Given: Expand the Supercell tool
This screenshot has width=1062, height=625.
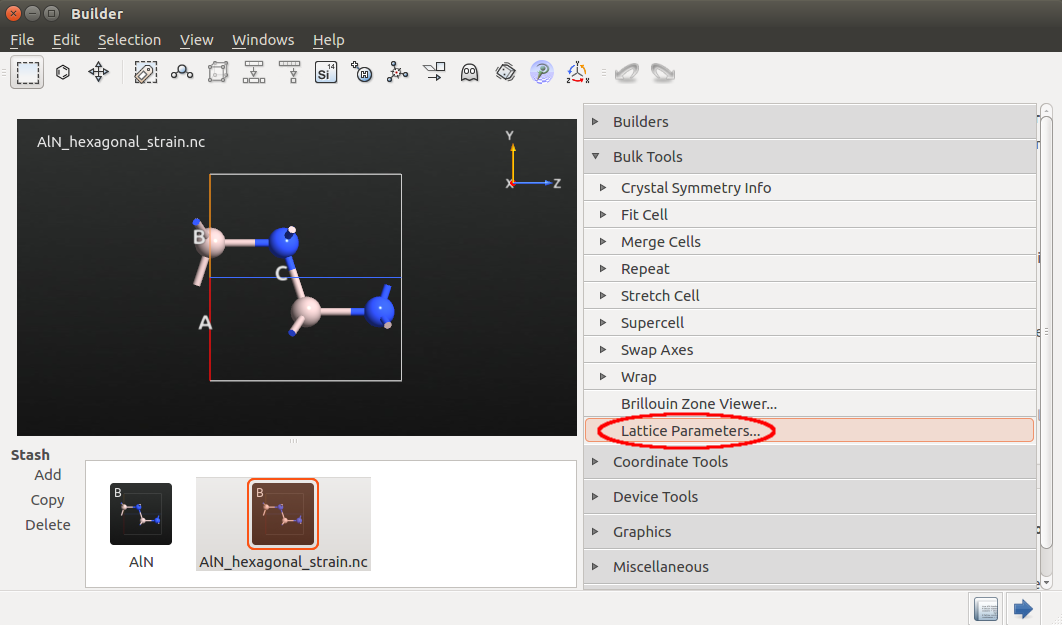Looking at the screenshot, I should coord(810,323).
